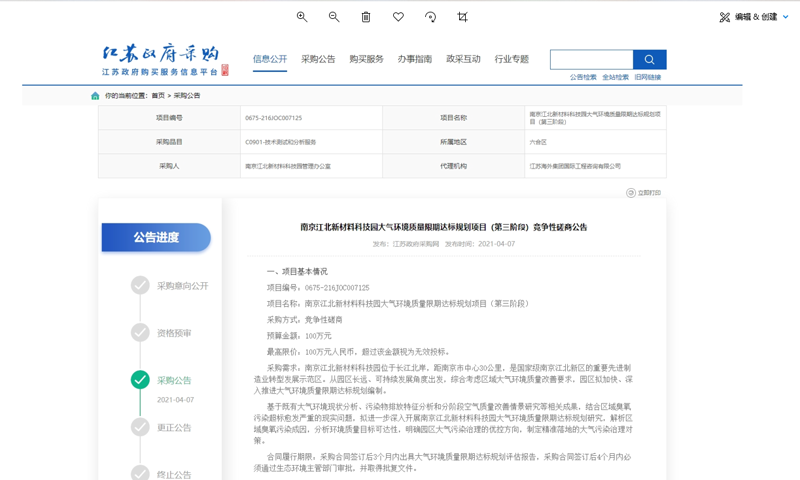Click the C0901-技术测试和分析服务 table cell
This screenshot has height=480, width=800.
tap(311, 142)
